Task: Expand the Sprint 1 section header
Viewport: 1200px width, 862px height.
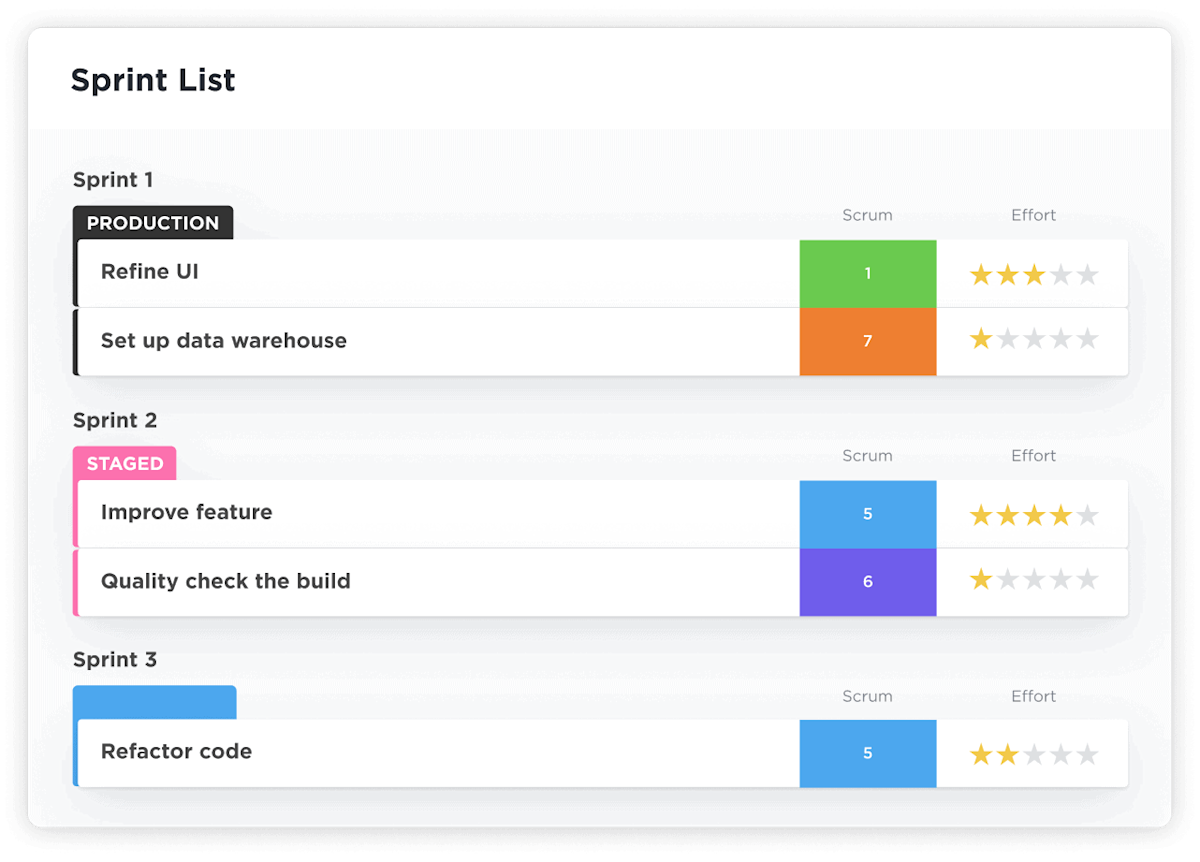Action: click(112, 180)
